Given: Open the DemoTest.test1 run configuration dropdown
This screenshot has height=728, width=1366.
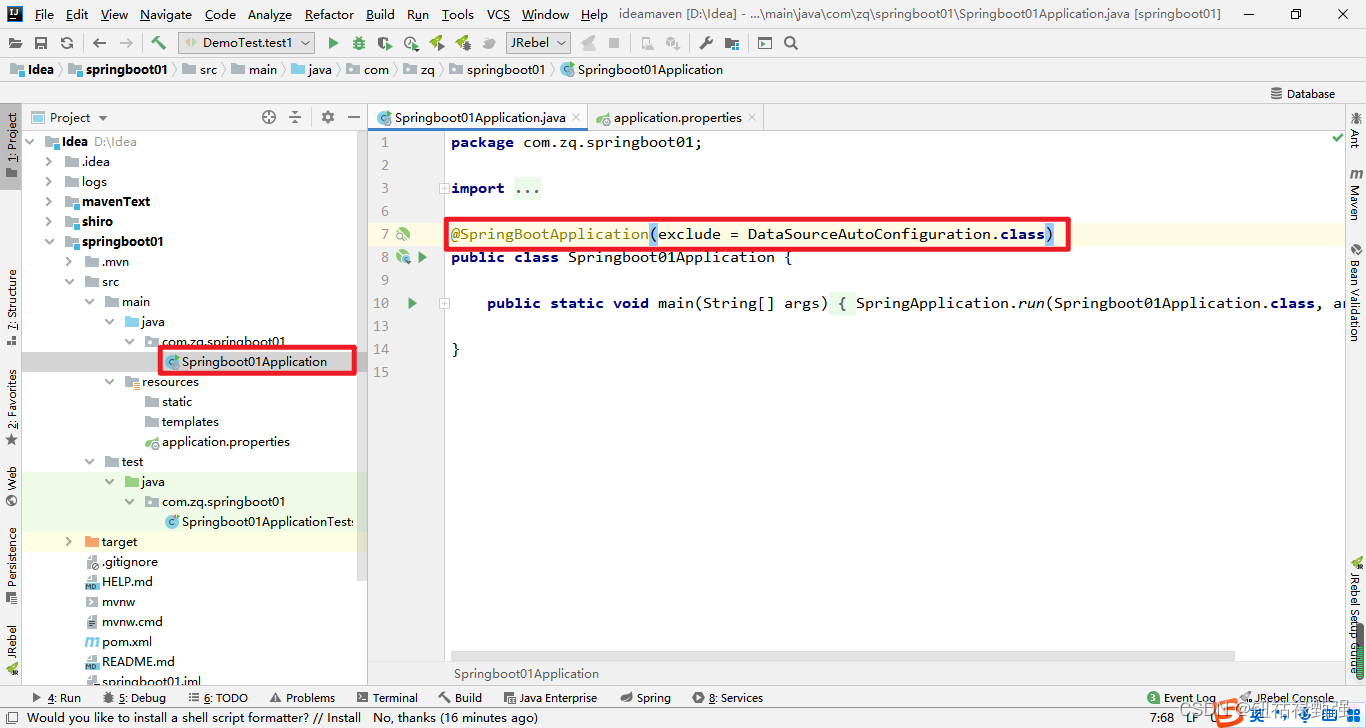Looking at the screenshot, I should tap(246, 43).
